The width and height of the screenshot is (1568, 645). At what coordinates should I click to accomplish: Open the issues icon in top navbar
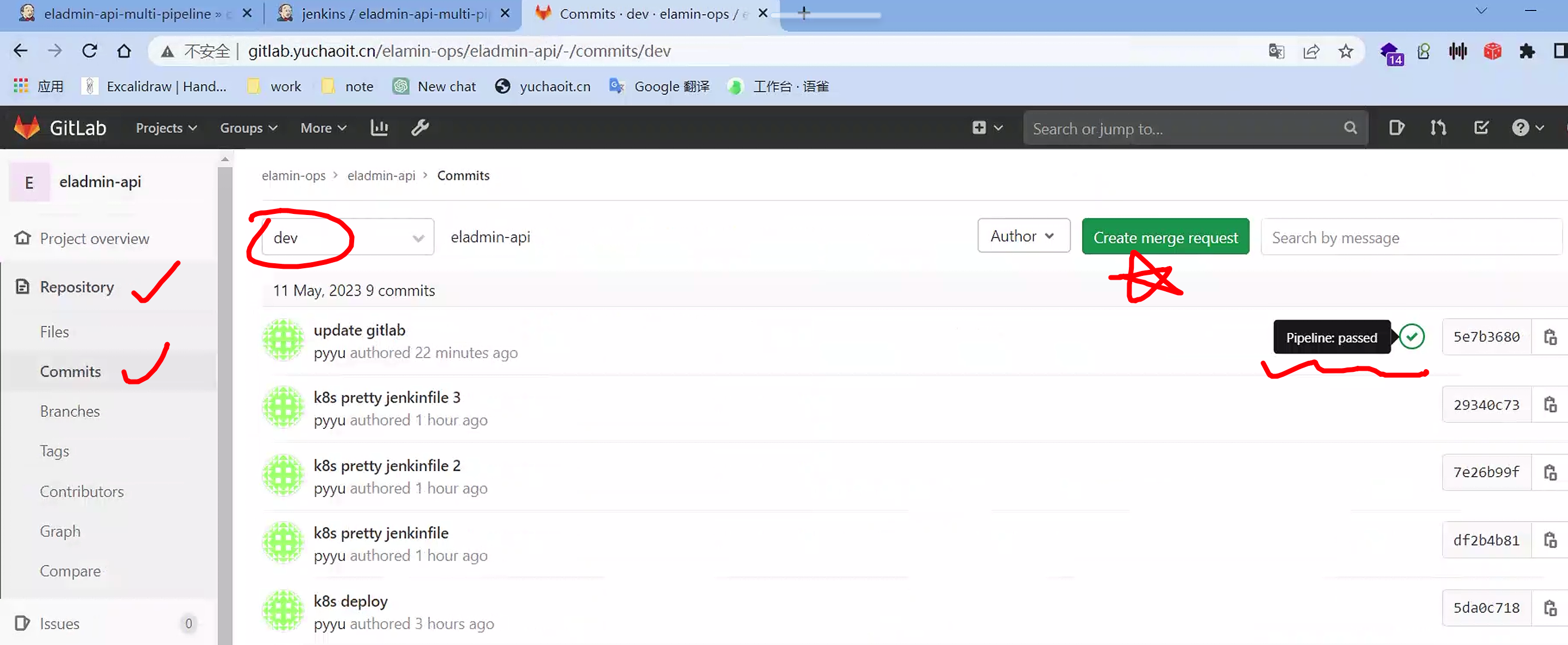tap(1396, 128)
